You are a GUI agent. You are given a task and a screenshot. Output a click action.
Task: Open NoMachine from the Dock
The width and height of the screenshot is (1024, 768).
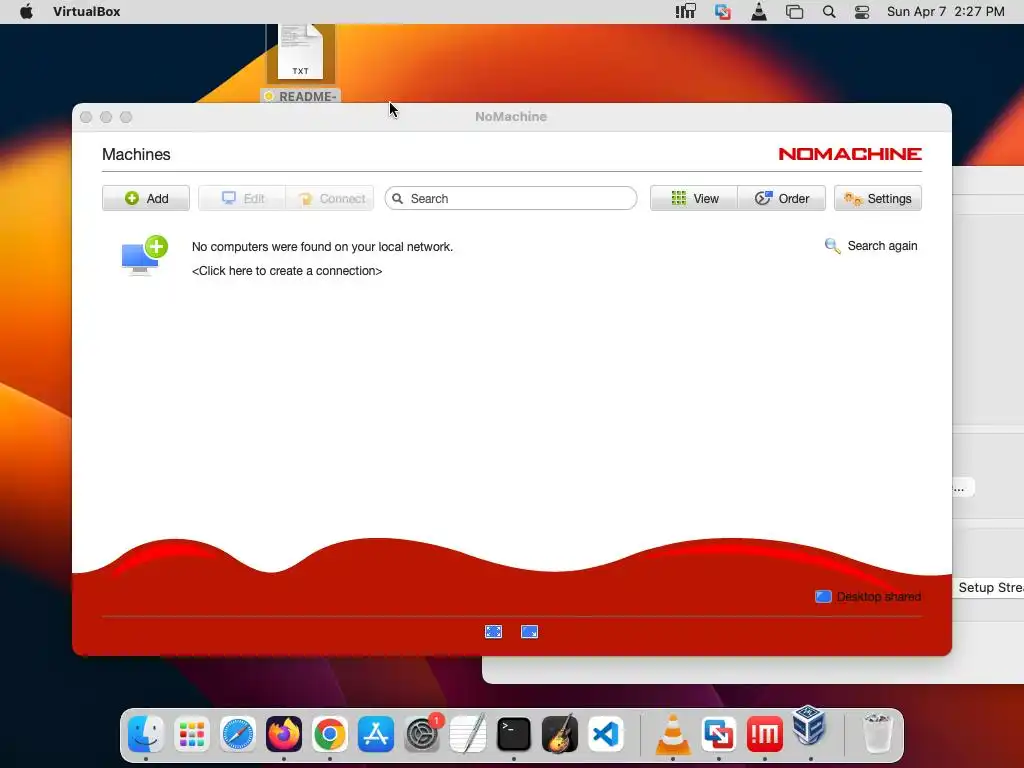point(765,734)
